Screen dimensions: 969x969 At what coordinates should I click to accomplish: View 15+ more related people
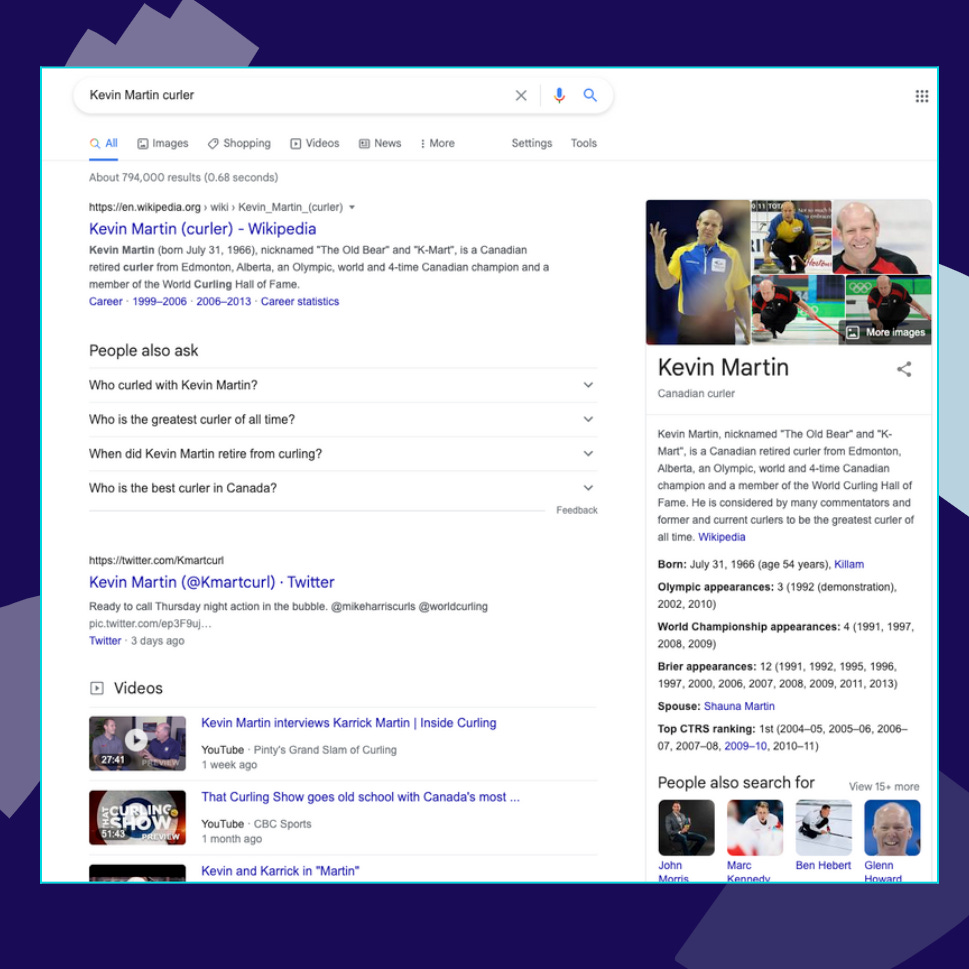(x=884, y=787)
